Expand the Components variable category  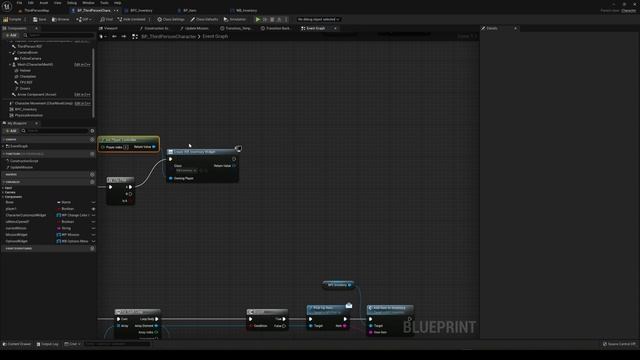point(3,197)
